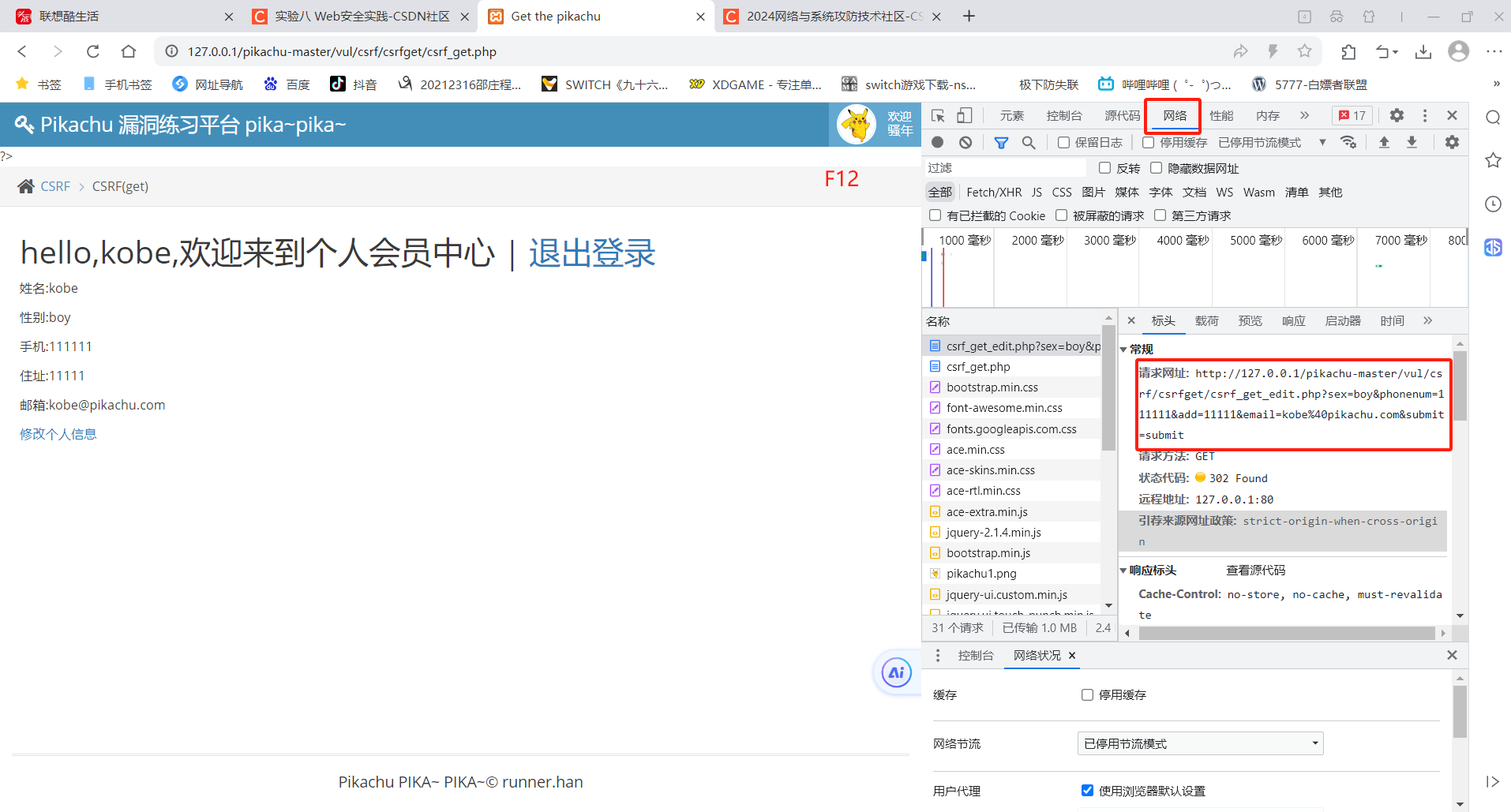
Task: Click the 过滤 filter input field
Action: coord(1006,168)
